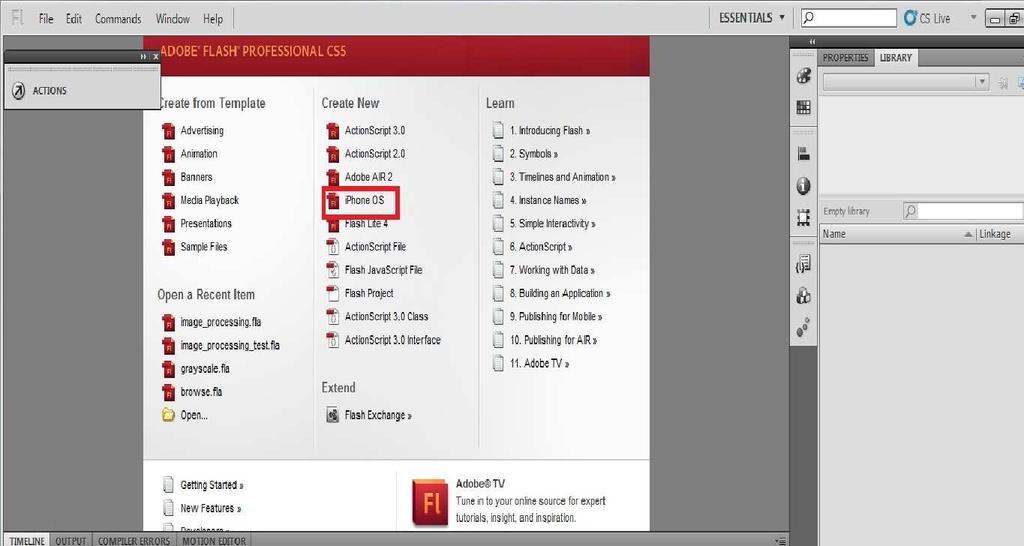Image resolution: width=1024 pixels, height=546 pixels.
Task: Switch to the COMPILER ERRORS tab
Action: point(134,541)
